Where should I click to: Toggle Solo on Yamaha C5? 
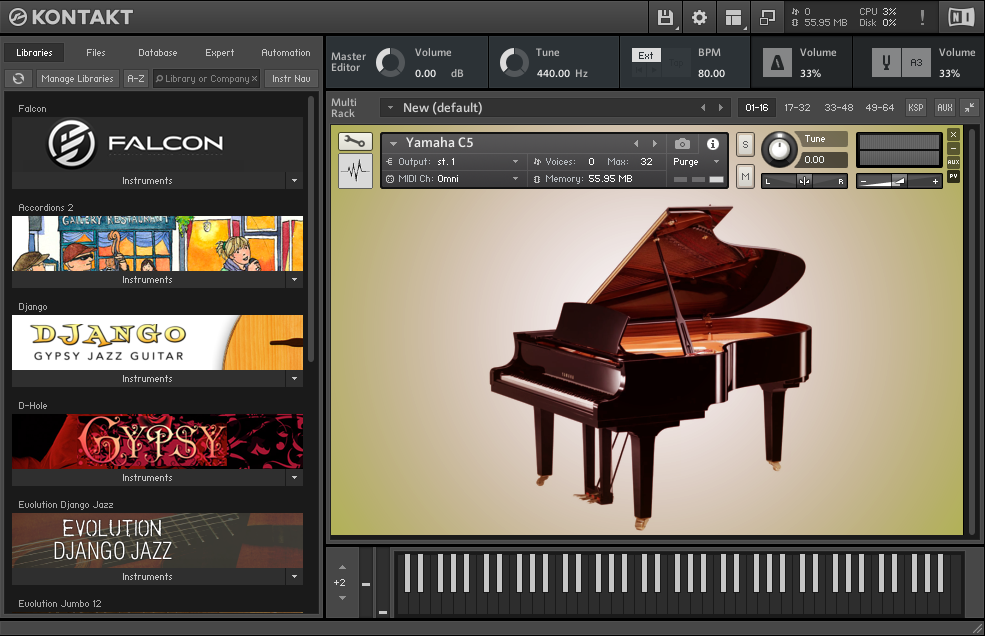click(x=745, y=145)
